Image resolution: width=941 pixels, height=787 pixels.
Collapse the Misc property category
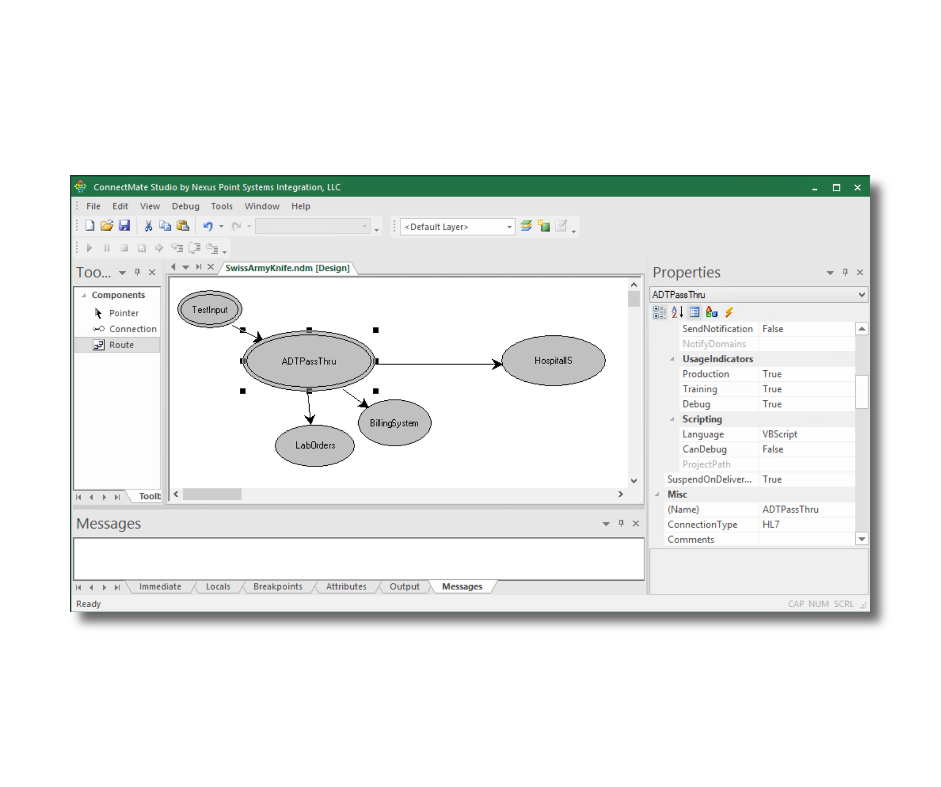pyautogui.click(x=657, y=495)
